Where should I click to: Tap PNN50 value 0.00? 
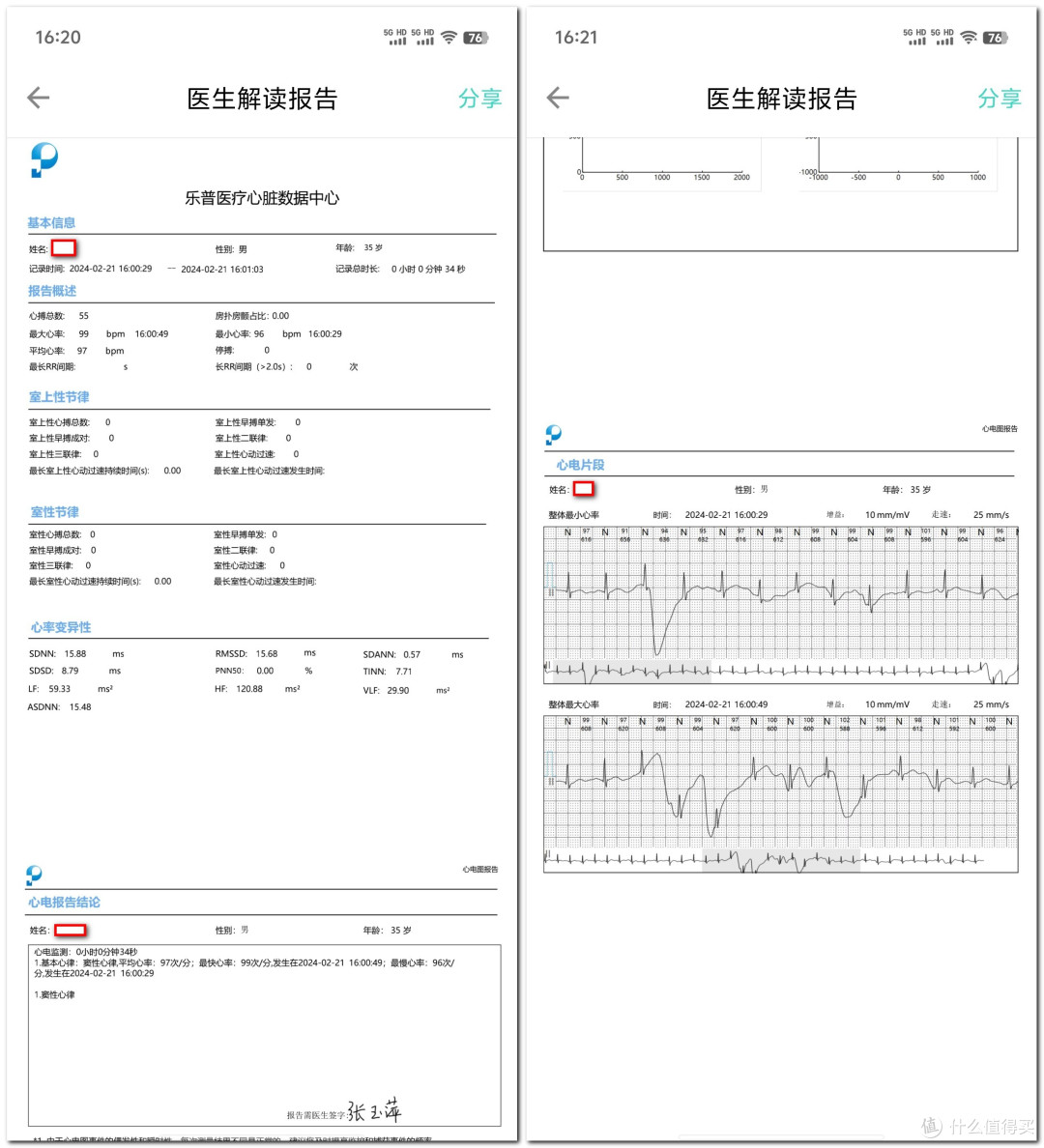(265, 671)
